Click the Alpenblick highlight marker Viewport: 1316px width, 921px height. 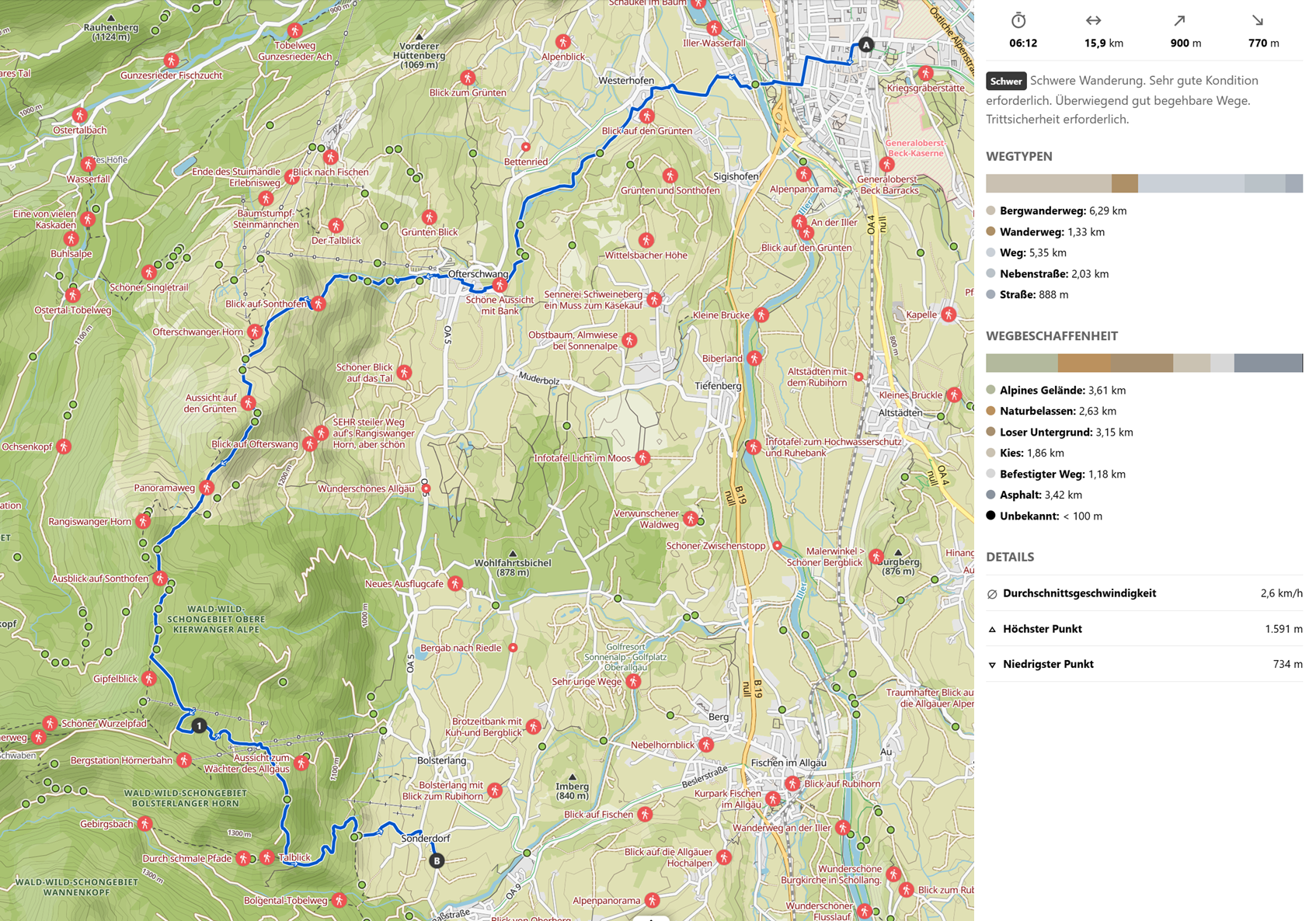563,42
